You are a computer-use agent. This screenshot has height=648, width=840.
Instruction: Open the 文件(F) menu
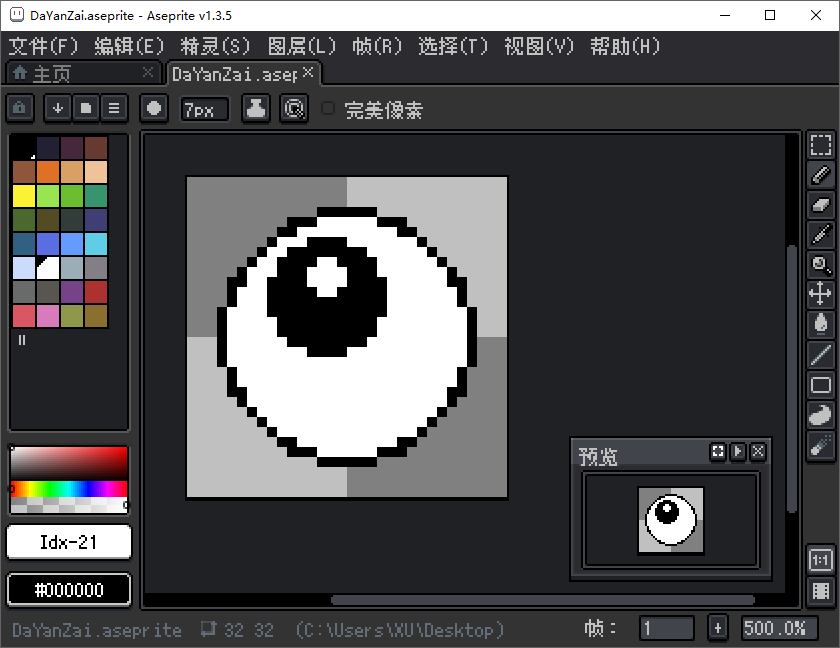pyautogui.click(x=43, y=46)
